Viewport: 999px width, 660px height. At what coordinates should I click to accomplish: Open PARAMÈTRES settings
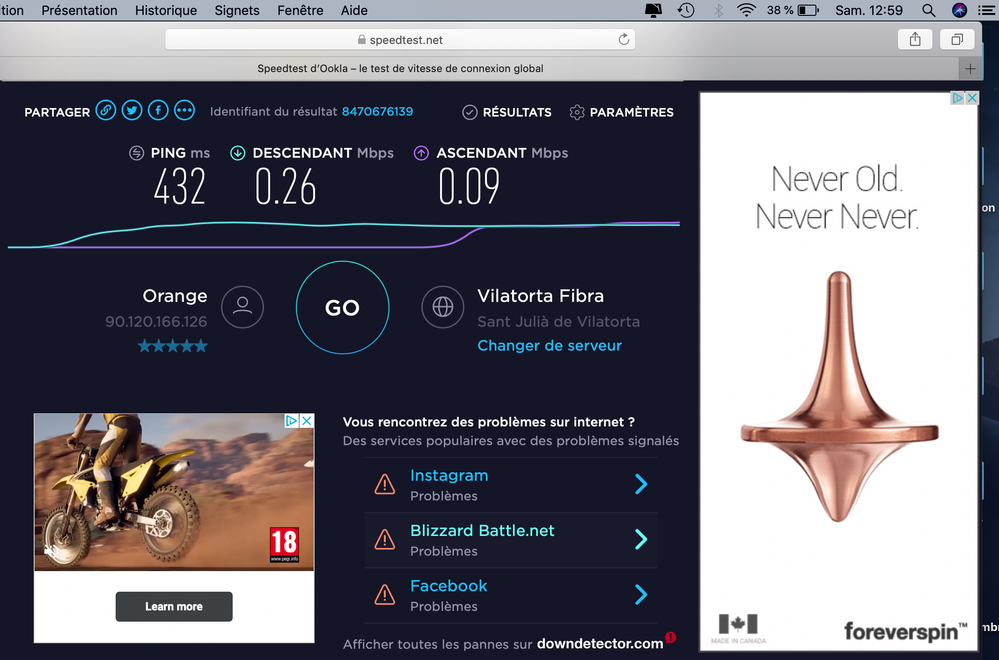pos(621,112)
